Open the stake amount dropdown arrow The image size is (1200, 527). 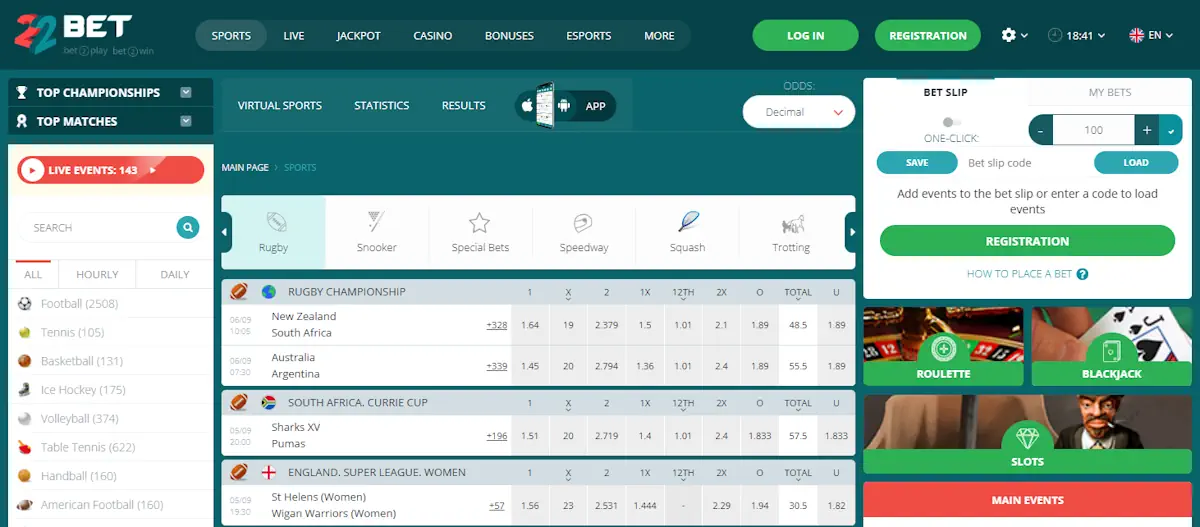click(1171, 130)
